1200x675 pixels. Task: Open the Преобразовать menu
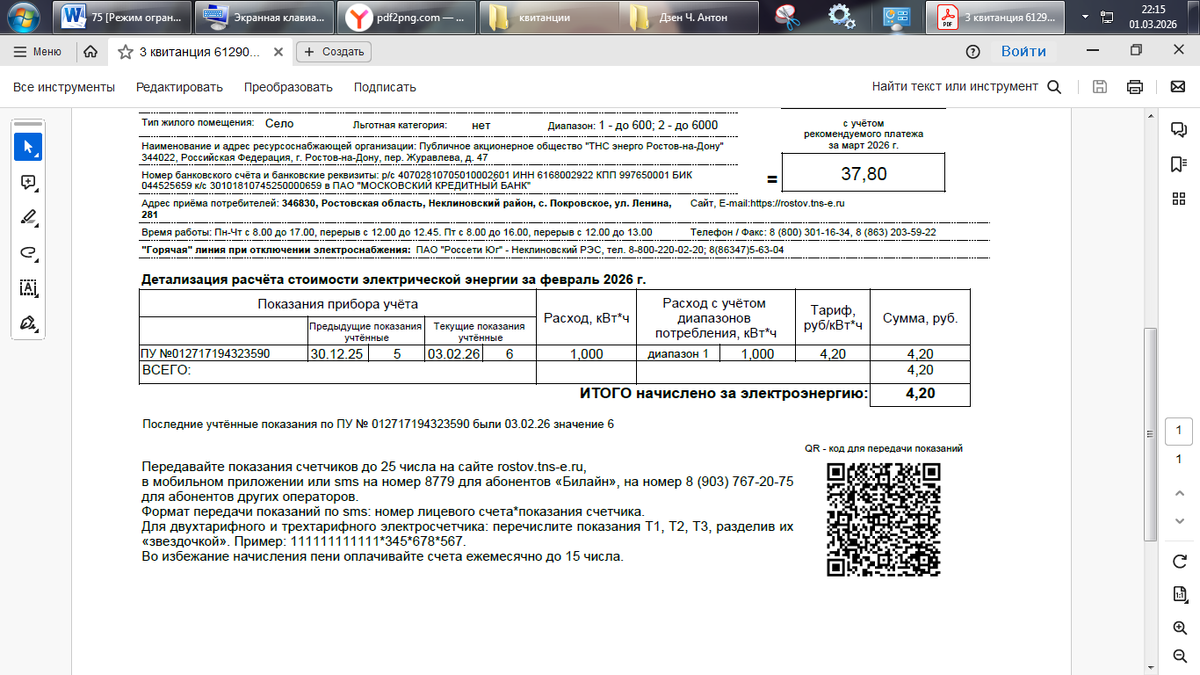coord(288,87)
